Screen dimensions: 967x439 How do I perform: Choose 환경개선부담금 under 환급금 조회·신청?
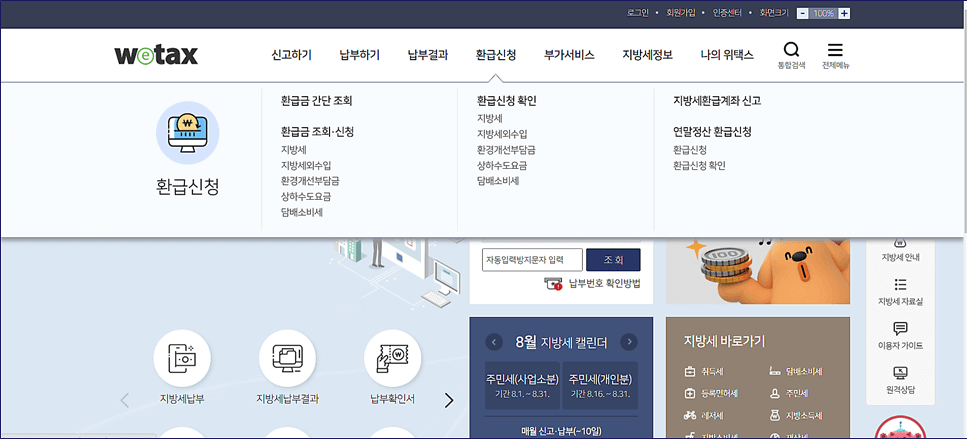[310, 181]
